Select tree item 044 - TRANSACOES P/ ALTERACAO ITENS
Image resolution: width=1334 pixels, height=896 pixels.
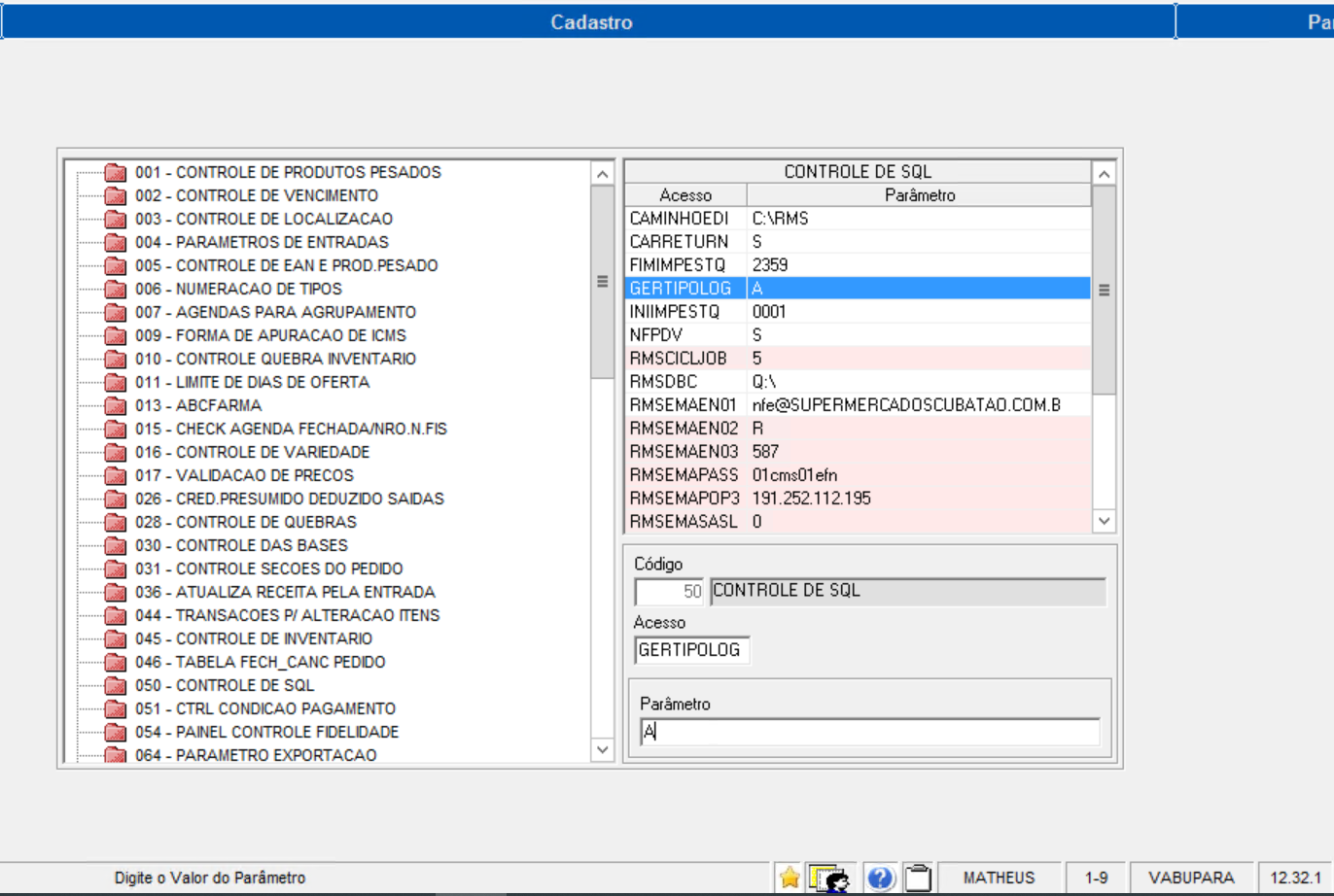[288, 615]
